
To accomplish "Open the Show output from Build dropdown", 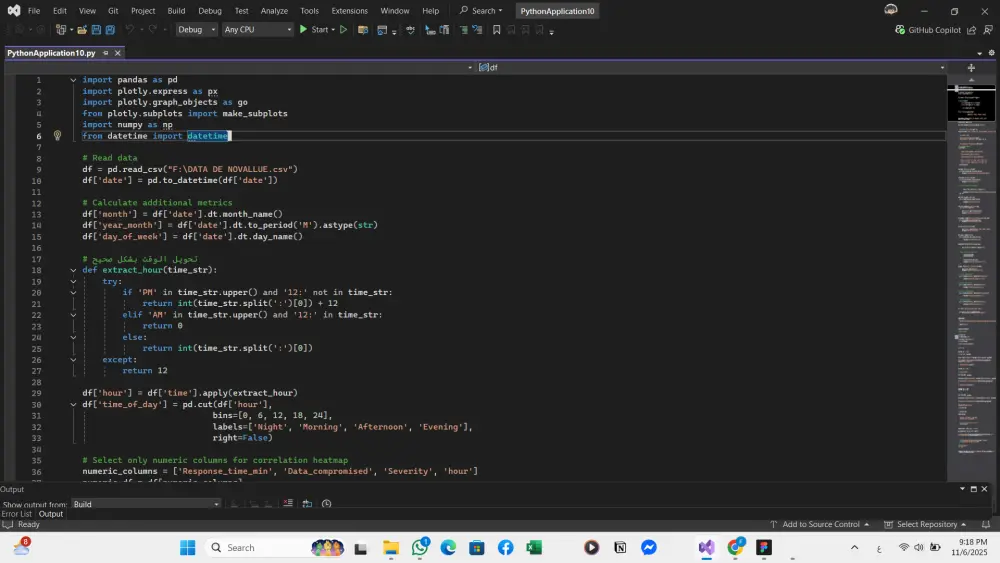I will coord(146,504).
